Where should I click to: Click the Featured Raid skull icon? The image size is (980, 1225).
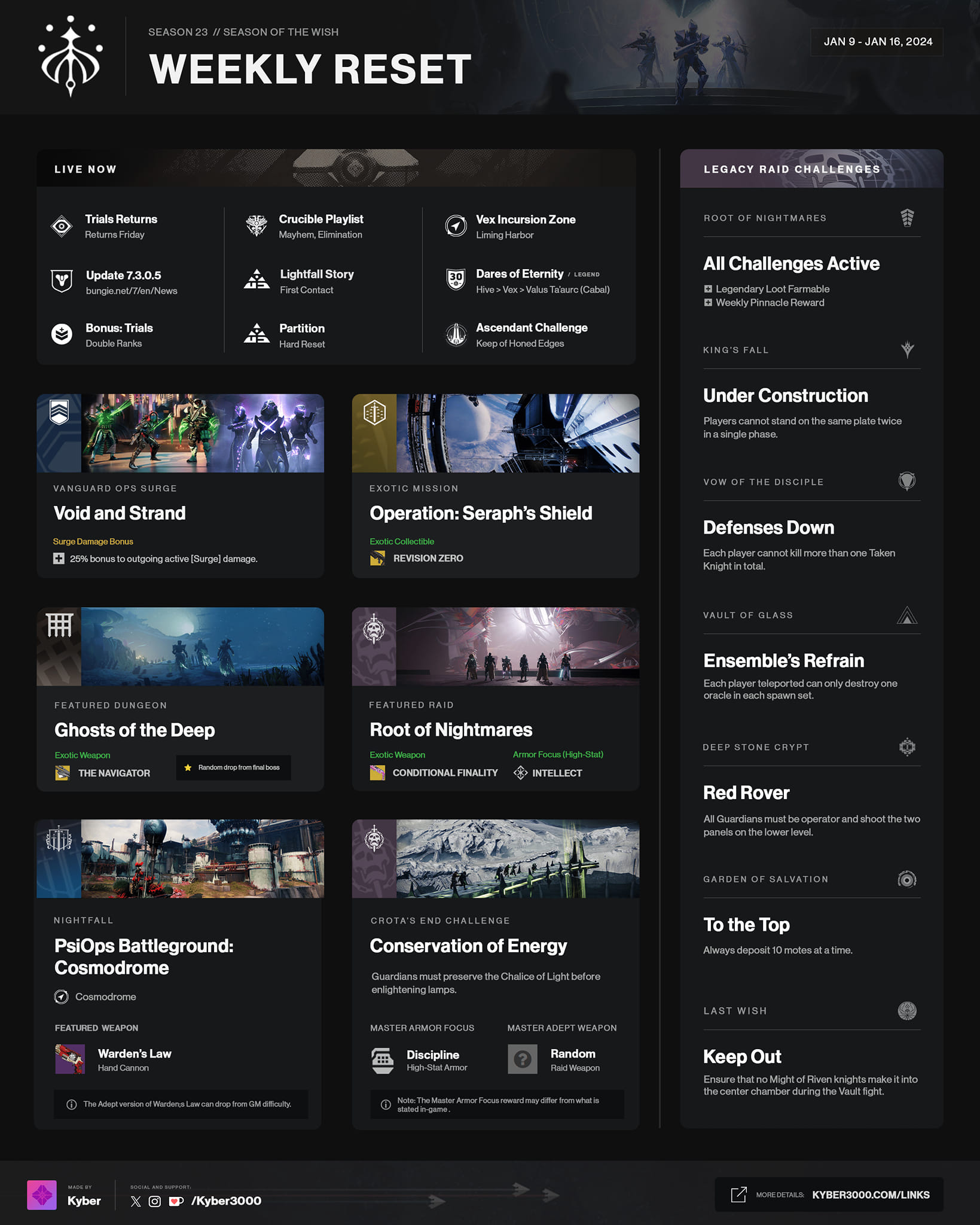pos(374,629)
